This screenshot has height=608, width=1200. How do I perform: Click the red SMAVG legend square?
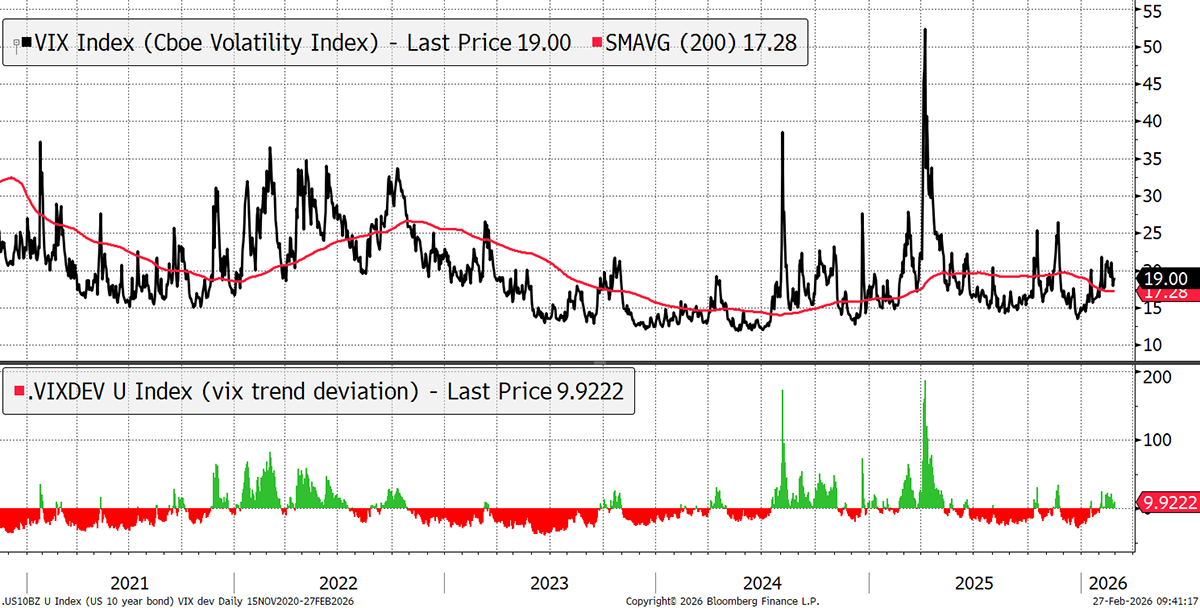coord(597,42)
